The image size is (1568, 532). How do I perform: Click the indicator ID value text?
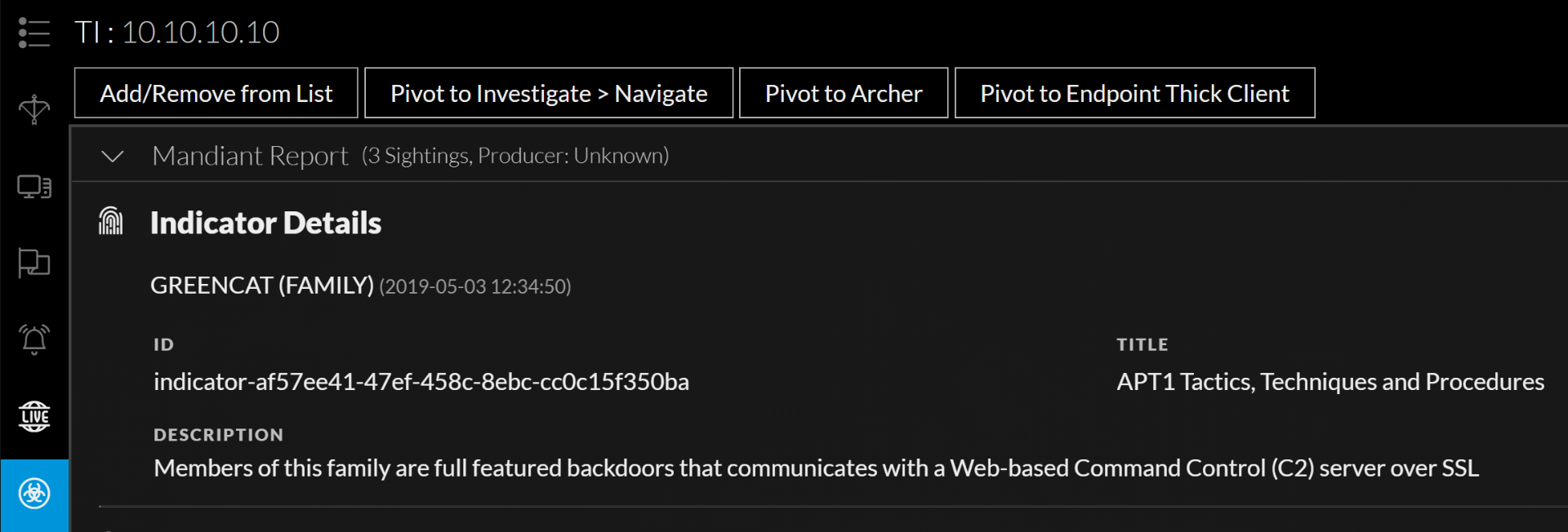421,382
